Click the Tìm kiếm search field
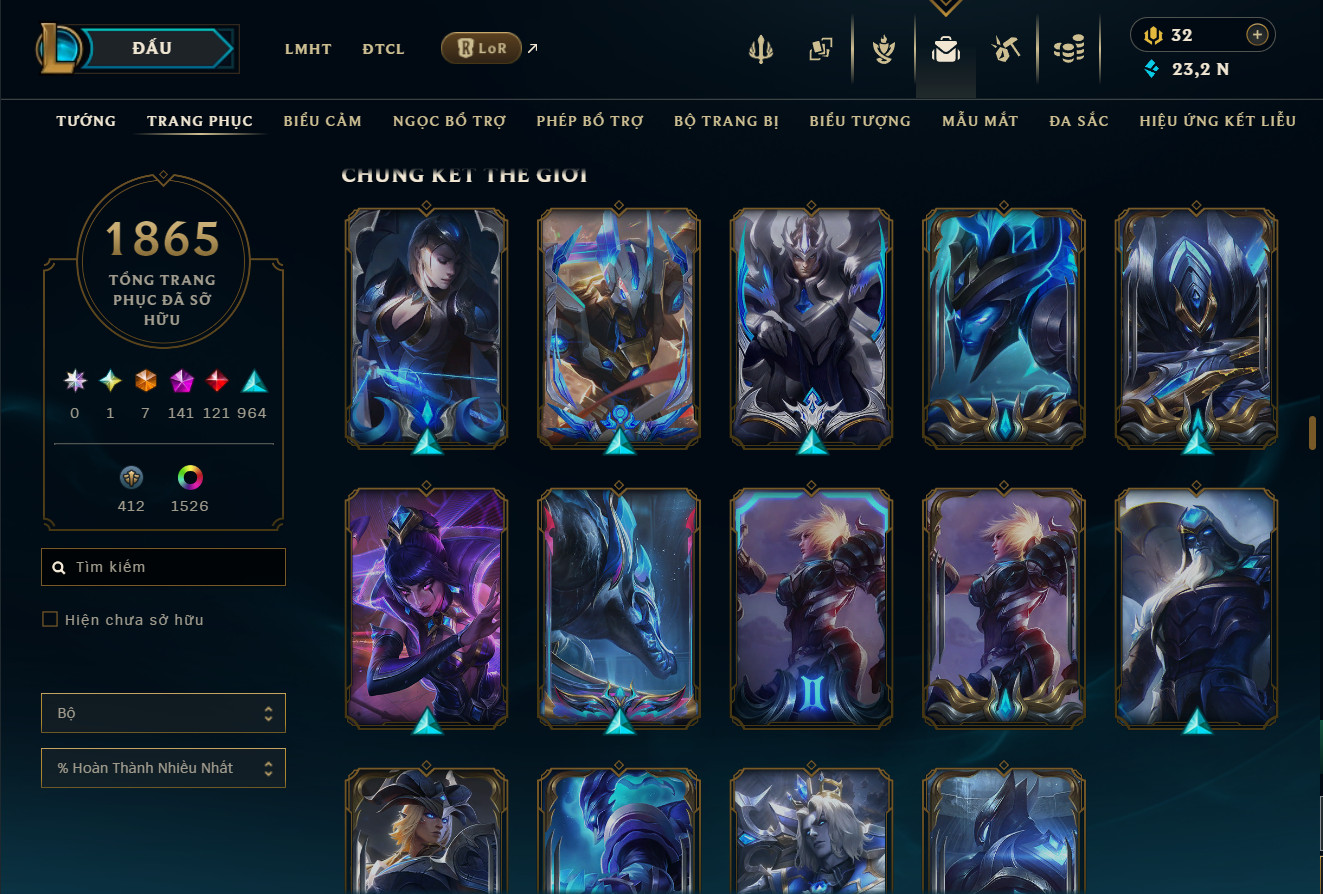The image size is (1323, 894). tap(163, 567)
